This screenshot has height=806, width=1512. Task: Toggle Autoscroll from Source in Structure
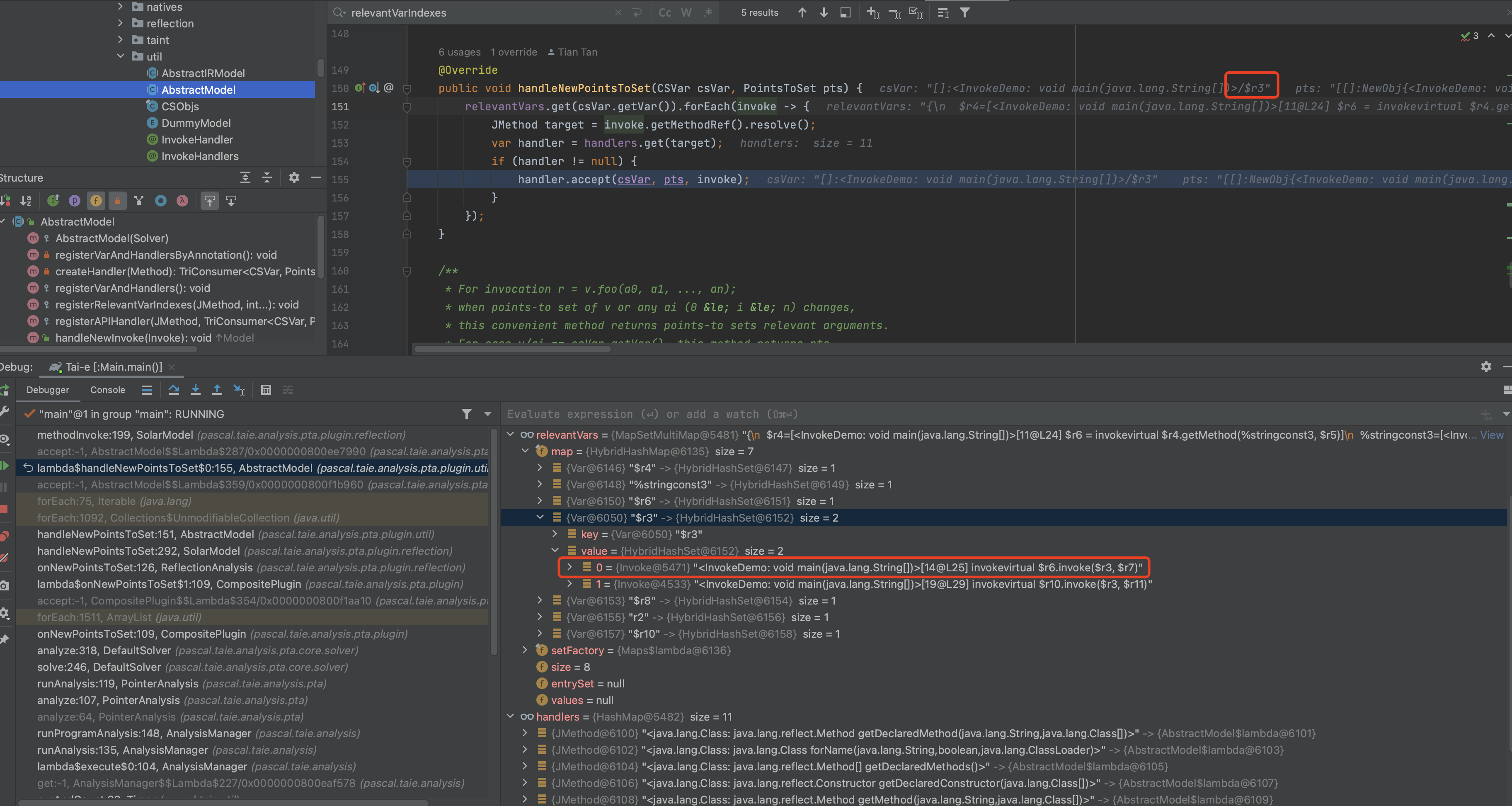pyautogui.click(x=231, y=201)
